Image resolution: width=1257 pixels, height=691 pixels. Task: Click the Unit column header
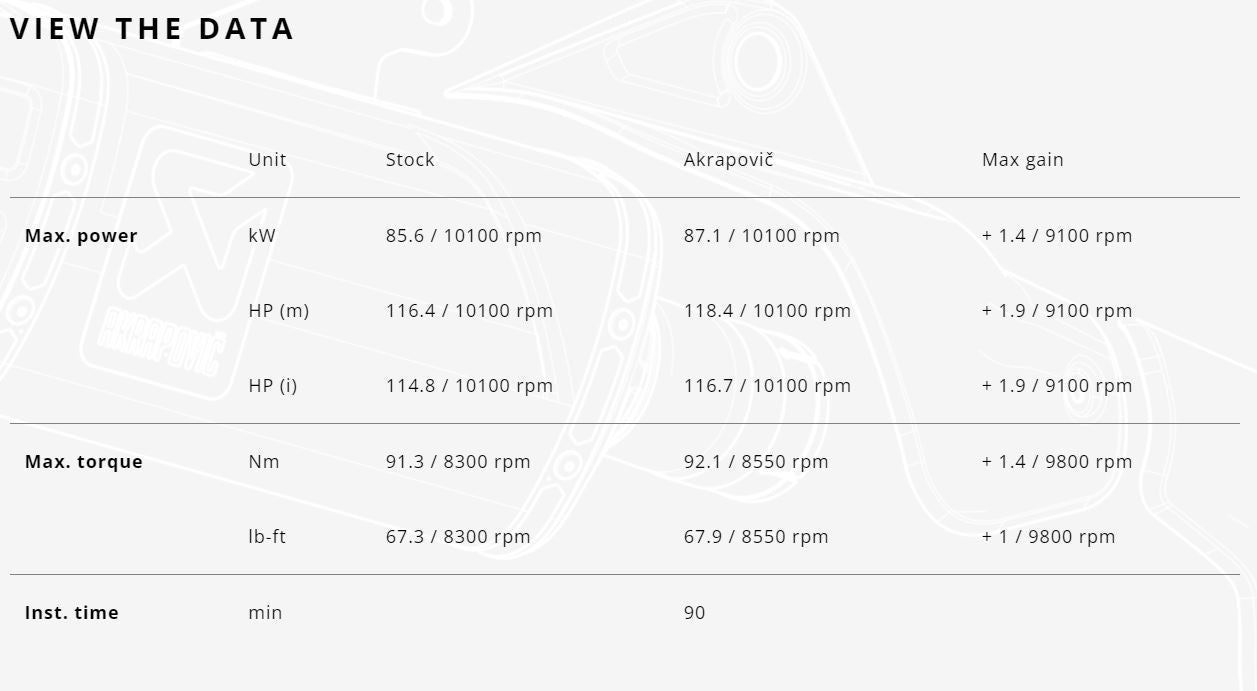coord(267,160)
